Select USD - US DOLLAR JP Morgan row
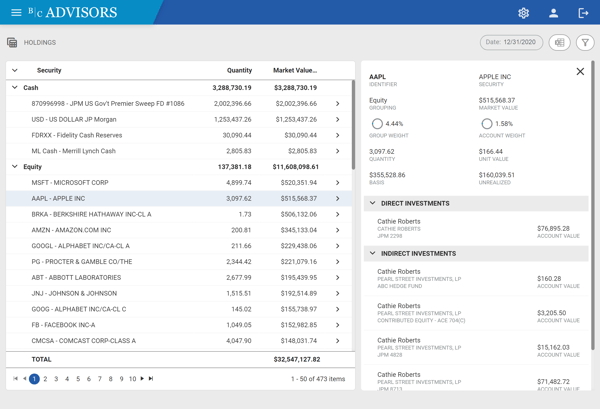Screen dimensions: 600x409 (179, 119)
